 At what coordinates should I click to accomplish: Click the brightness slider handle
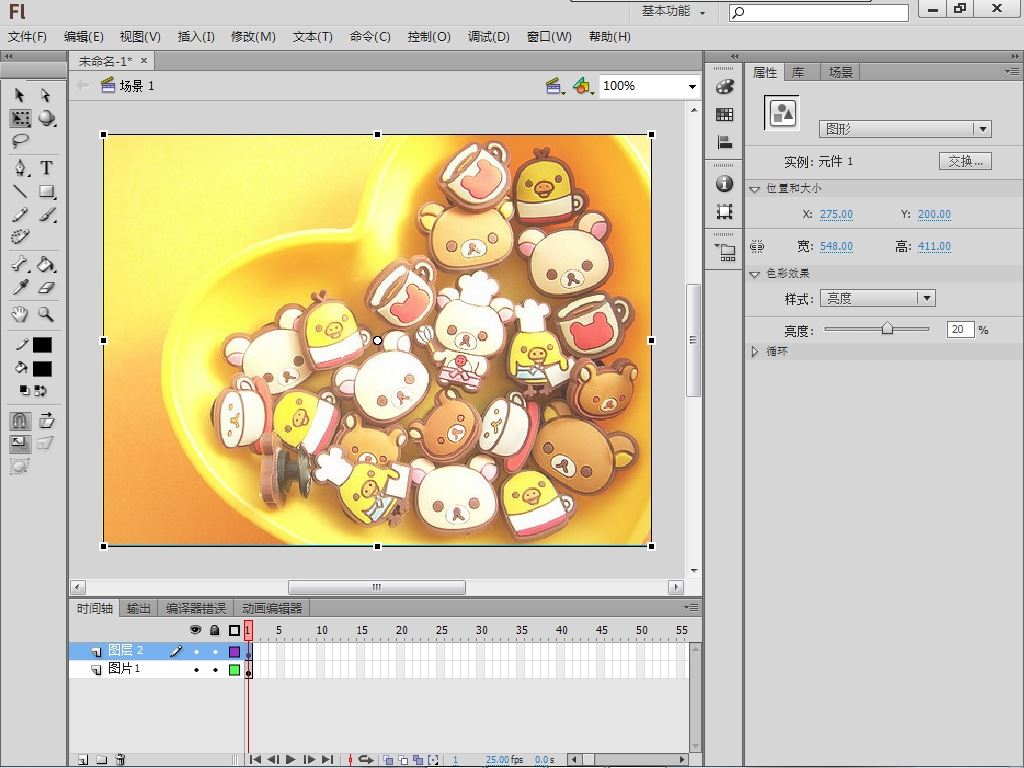point(887,329)
